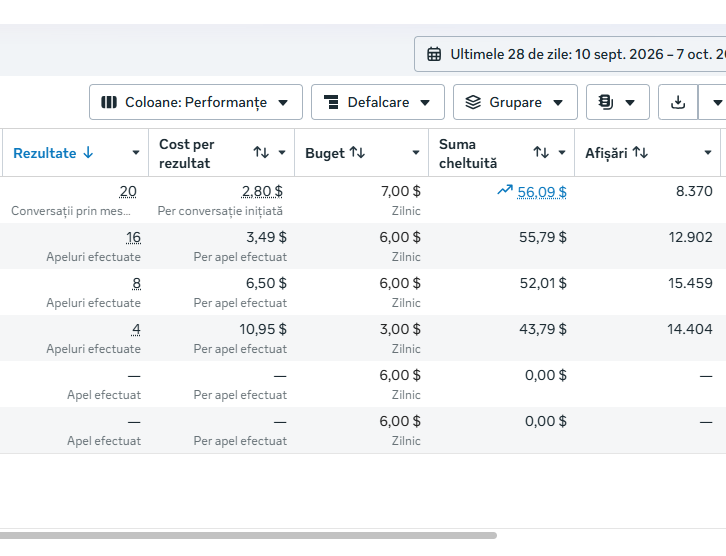Open the reports stacked-document icon dropdown
Image resolution: width=726 pixels, height=556 pixels.
pos(618,102)
